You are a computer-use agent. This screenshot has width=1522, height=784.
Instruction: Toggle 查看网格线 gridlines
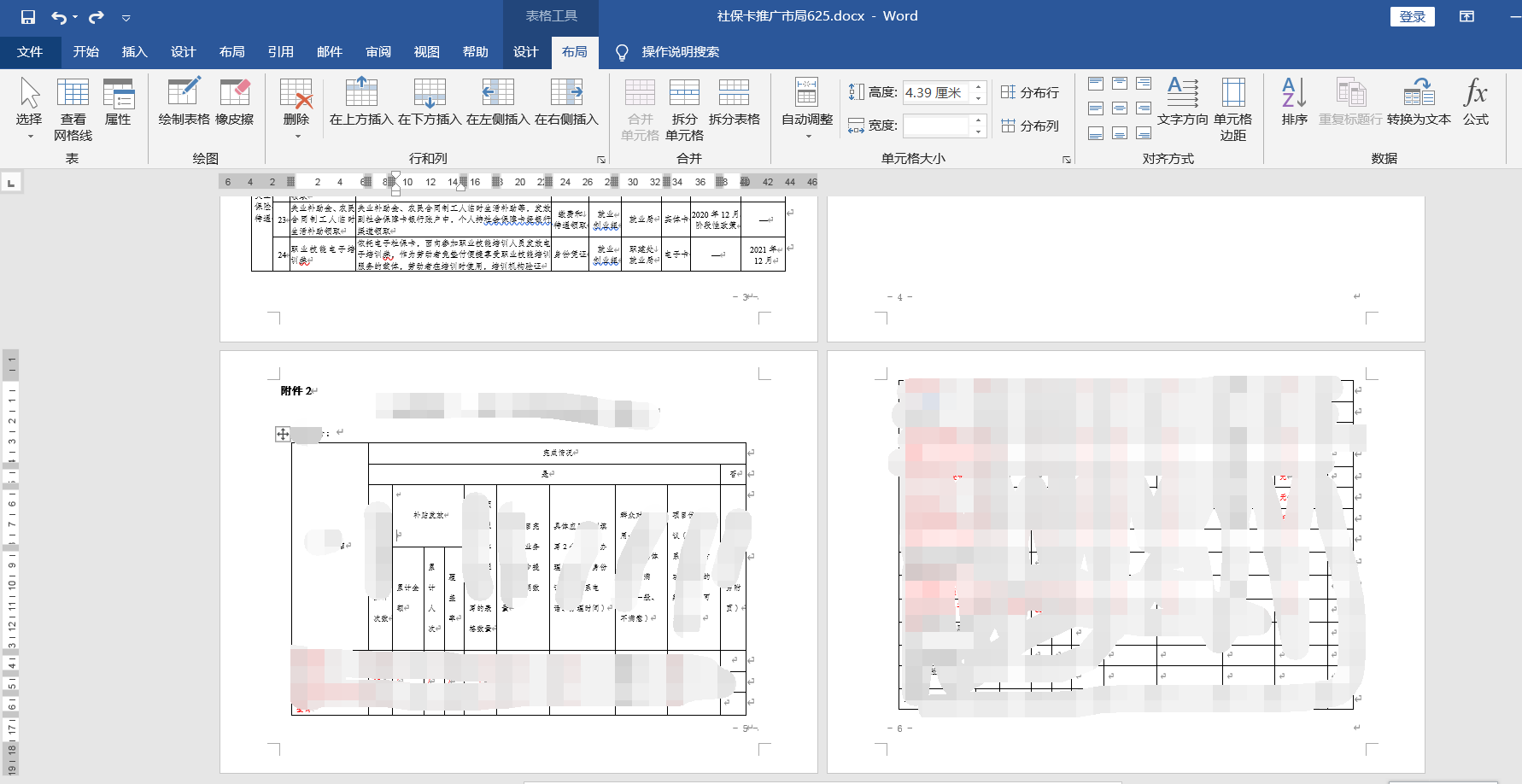point(73,108)
